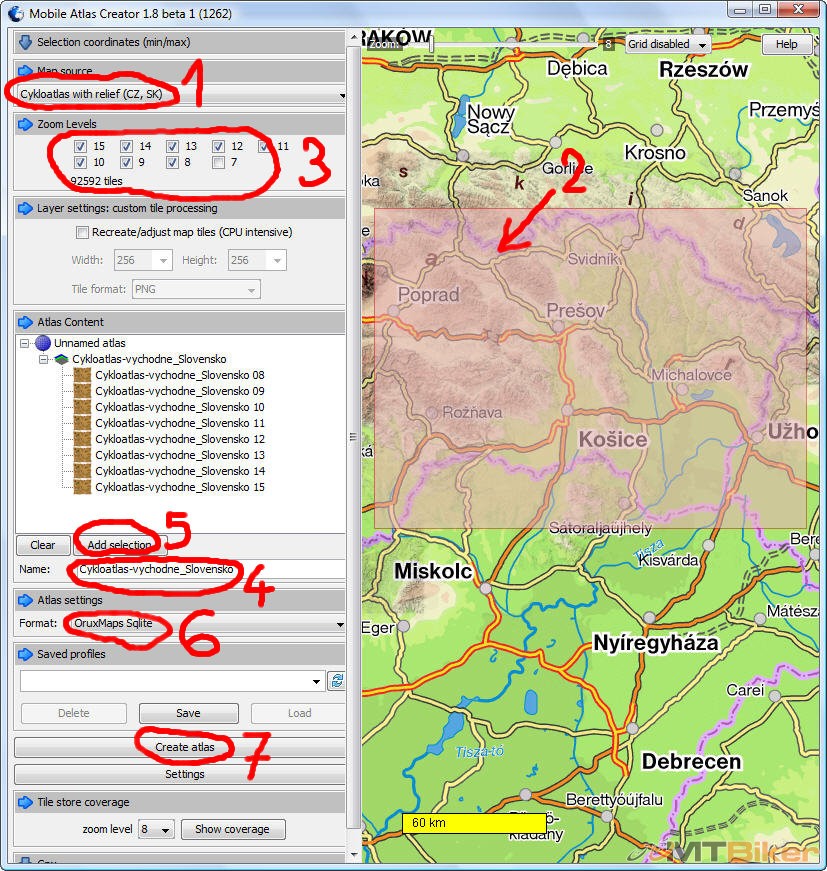
Task: Adjust the map Zoom slider
Action: (x=431, y=44)
